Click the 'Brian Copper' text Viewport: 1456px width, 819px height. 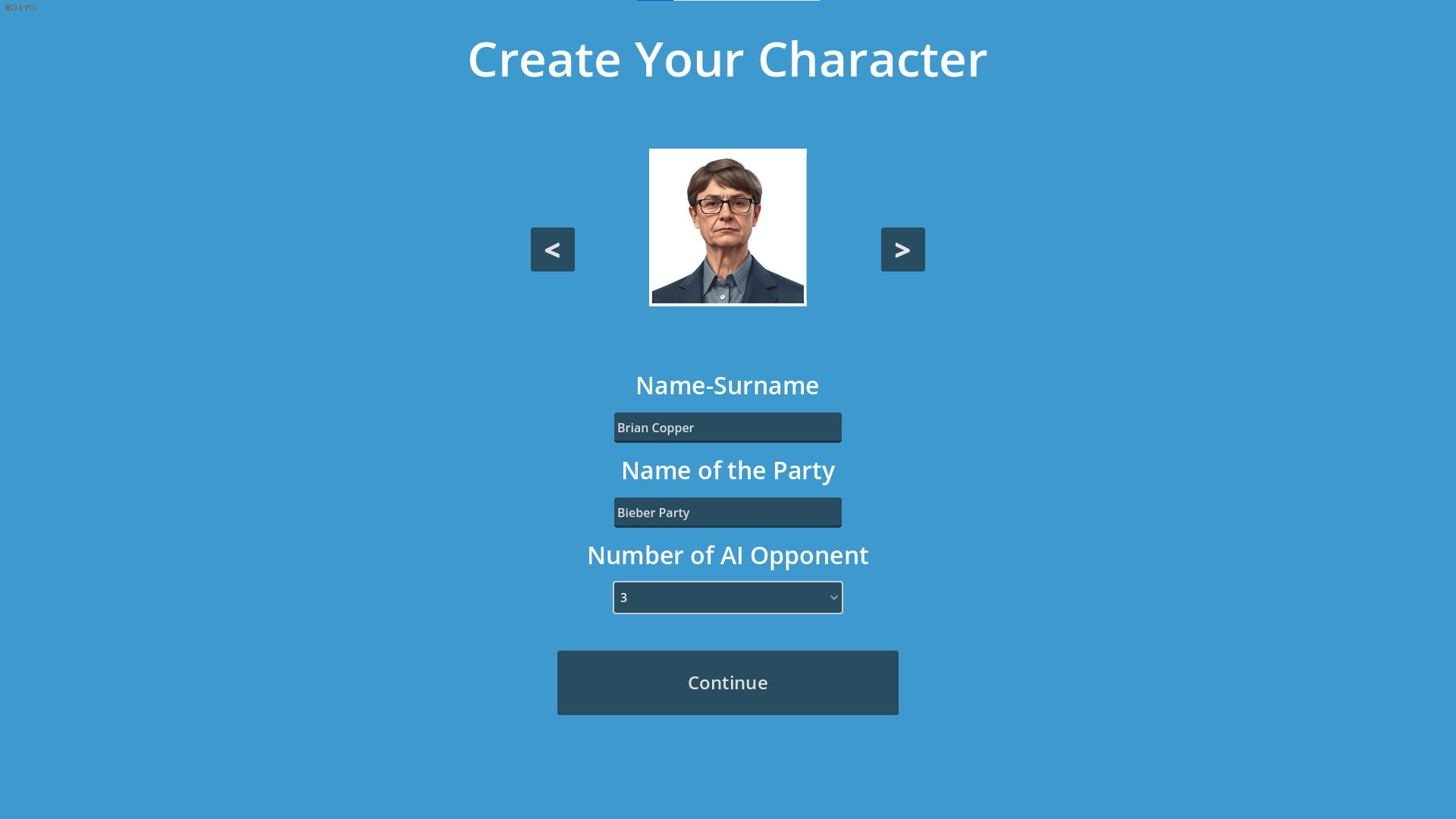(655, 428)
